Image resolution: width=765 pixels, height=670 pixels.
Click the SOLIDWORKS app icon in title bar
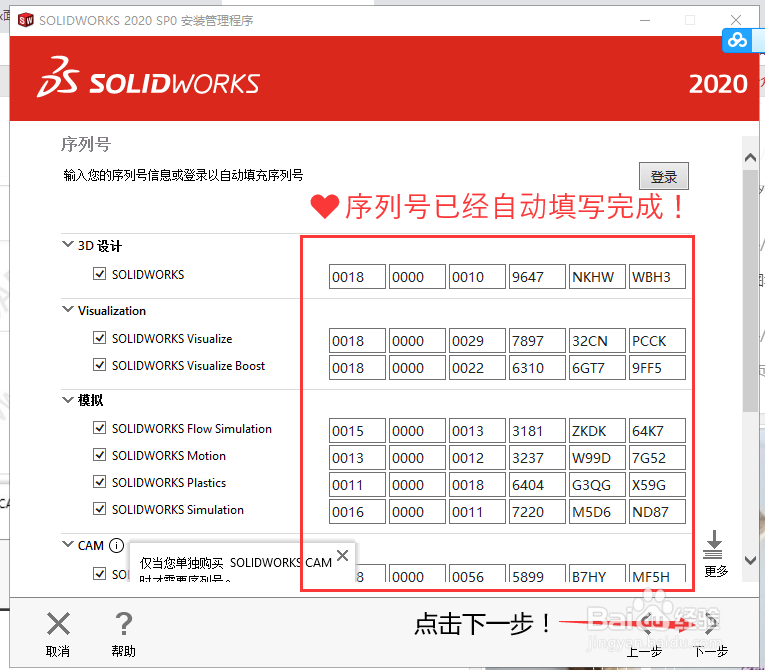[25, 20]
